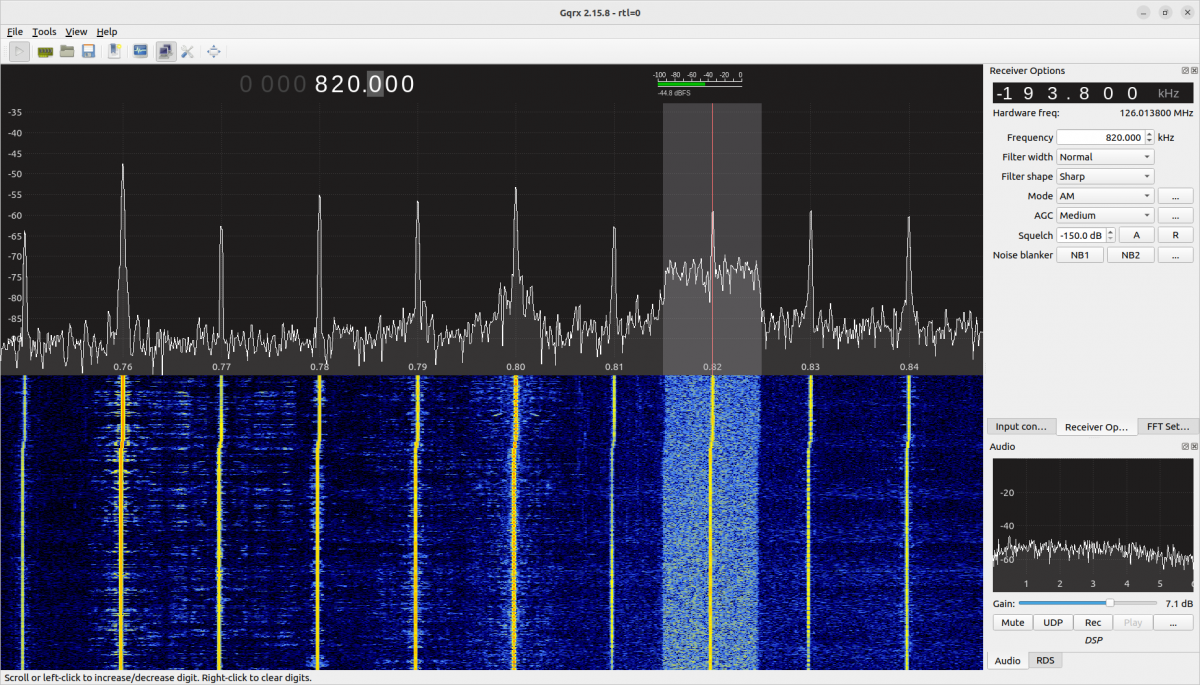The height and width of the screenshot is (685, 1200).
Task: Switch to the FFT Settings tab
Action: 1167,426
